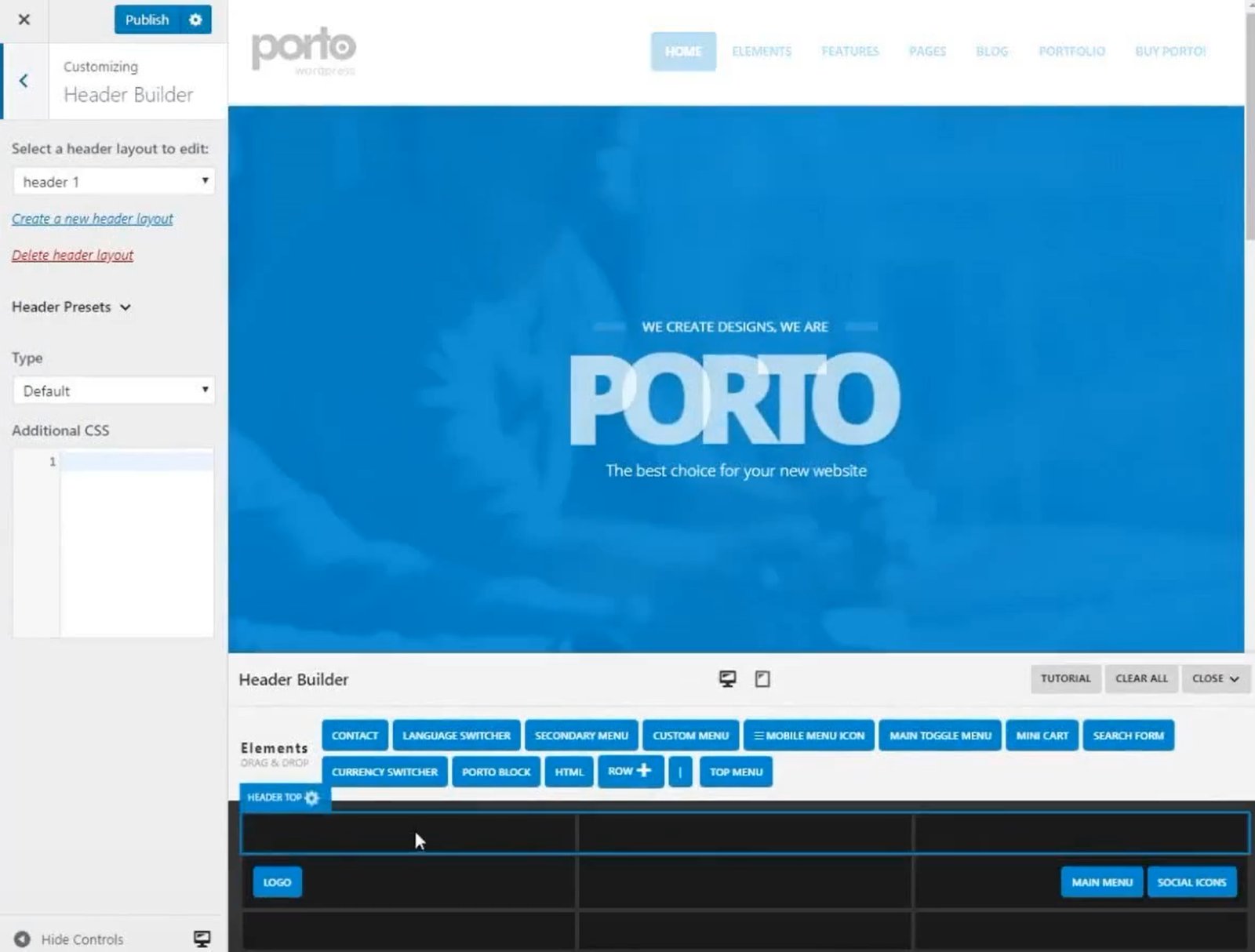This screenshot has width=1255, height=952.
Task: Switch Header Builder to desktop view icon
Action: [727, 678]
